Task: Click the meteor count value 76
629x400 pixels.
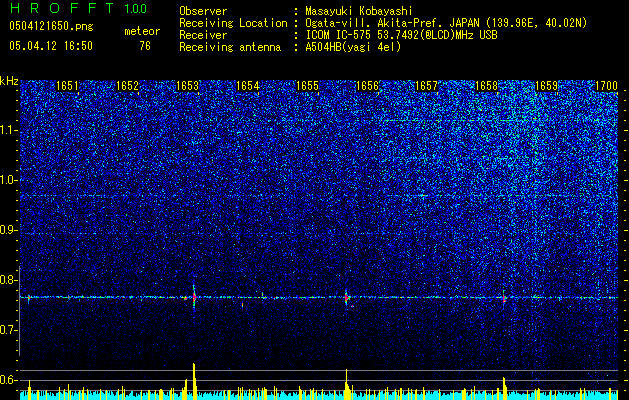Action: coord(145,46)
